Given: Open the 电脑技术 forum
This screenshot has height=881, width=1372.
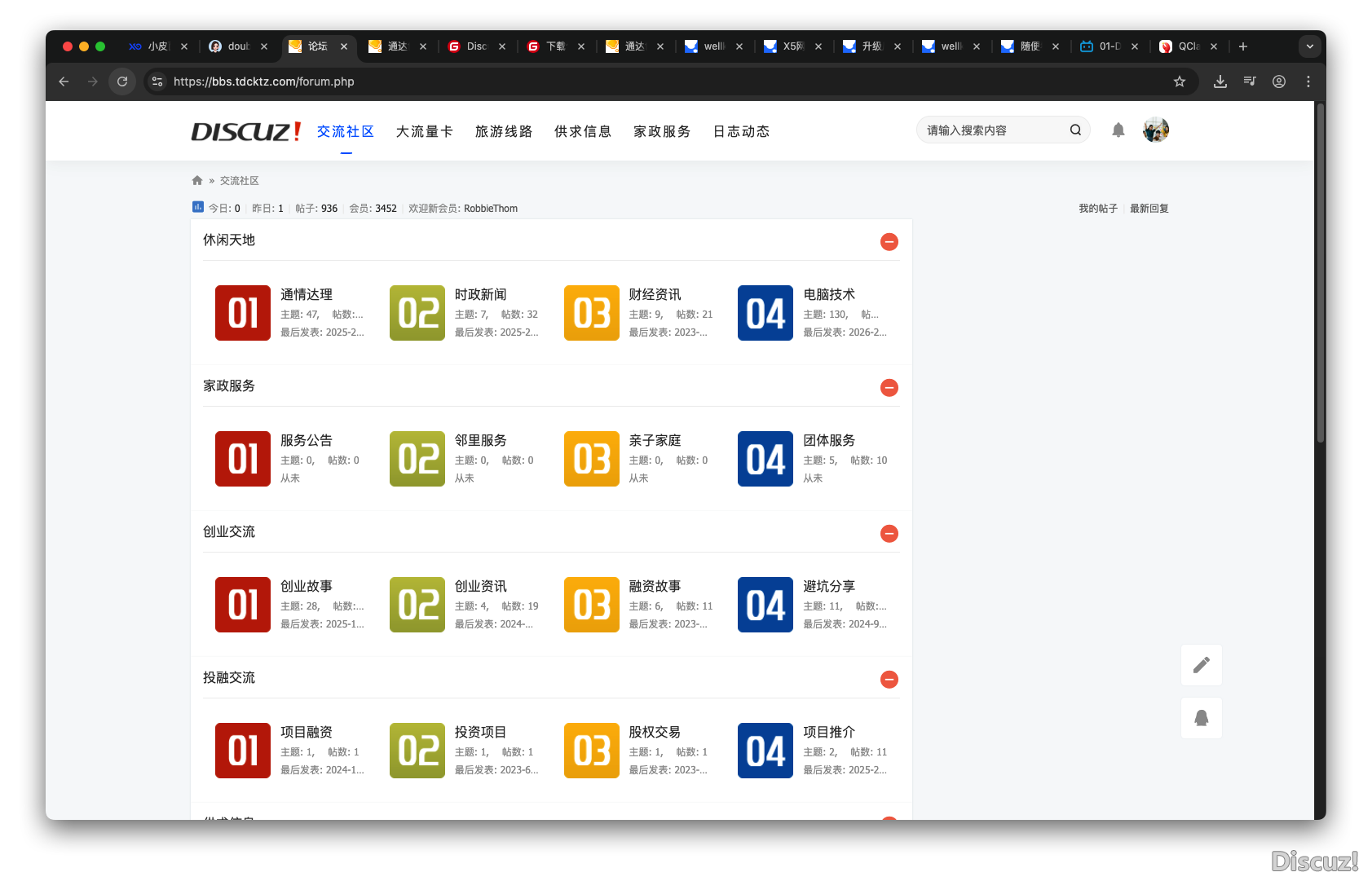Looking at the screenshot, I should (829, 294).
